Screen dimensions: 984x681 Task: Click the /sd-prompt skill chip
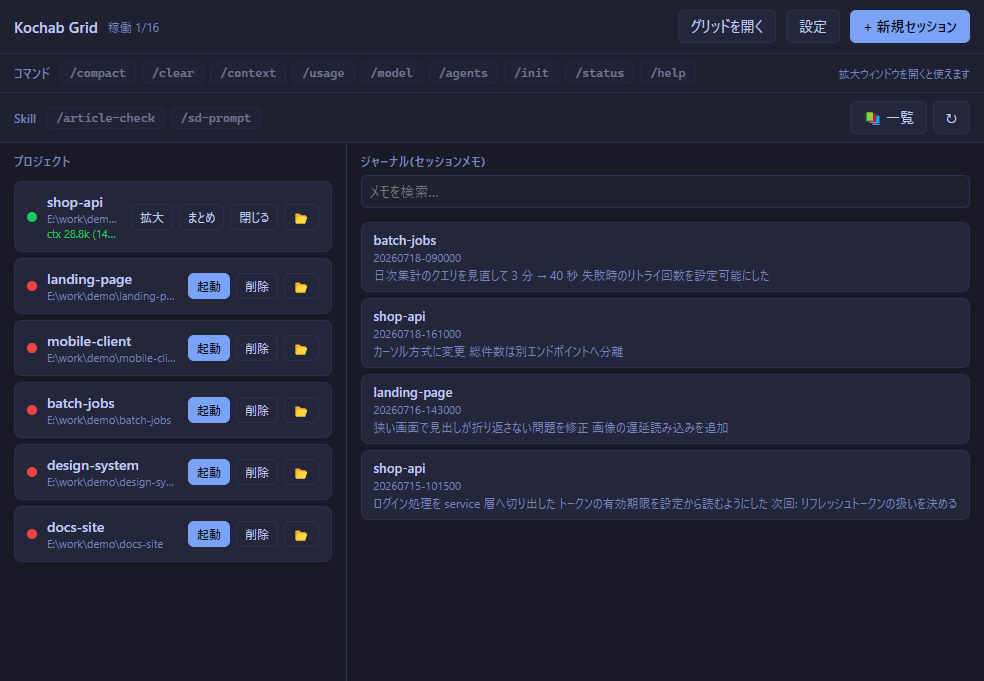click(x=216, y=118)
